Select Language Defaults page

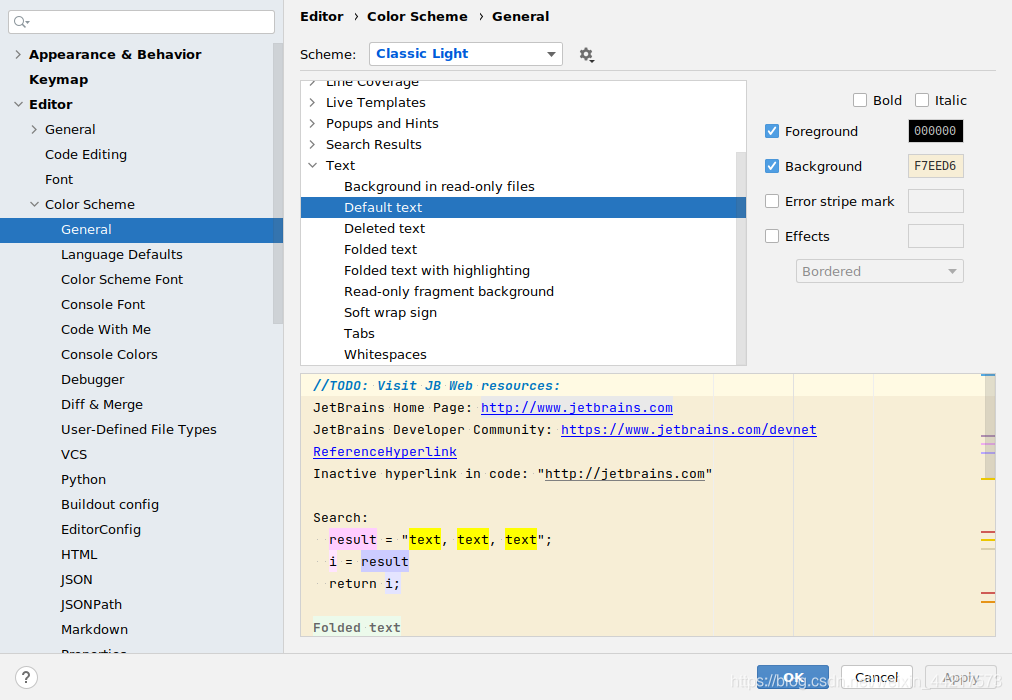tap(121, 254)
